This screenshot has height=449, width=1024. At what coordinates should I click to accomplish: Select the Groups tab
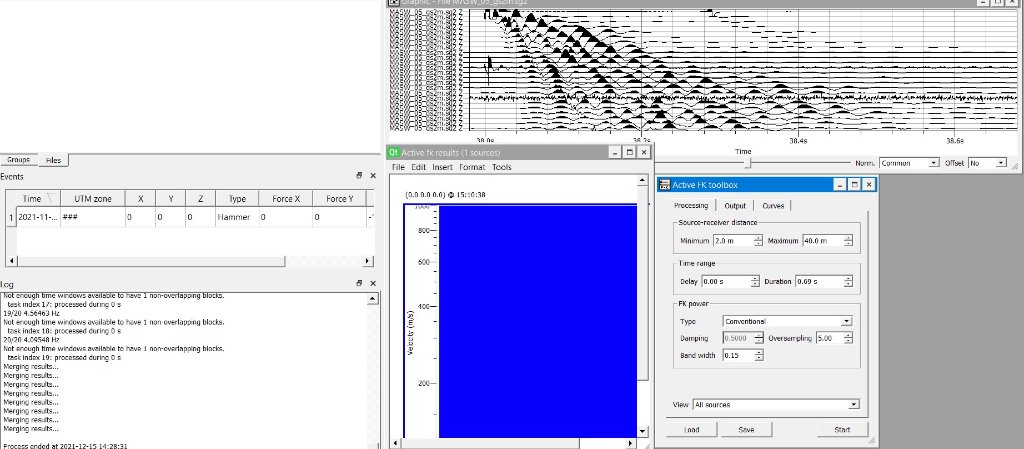18,160
